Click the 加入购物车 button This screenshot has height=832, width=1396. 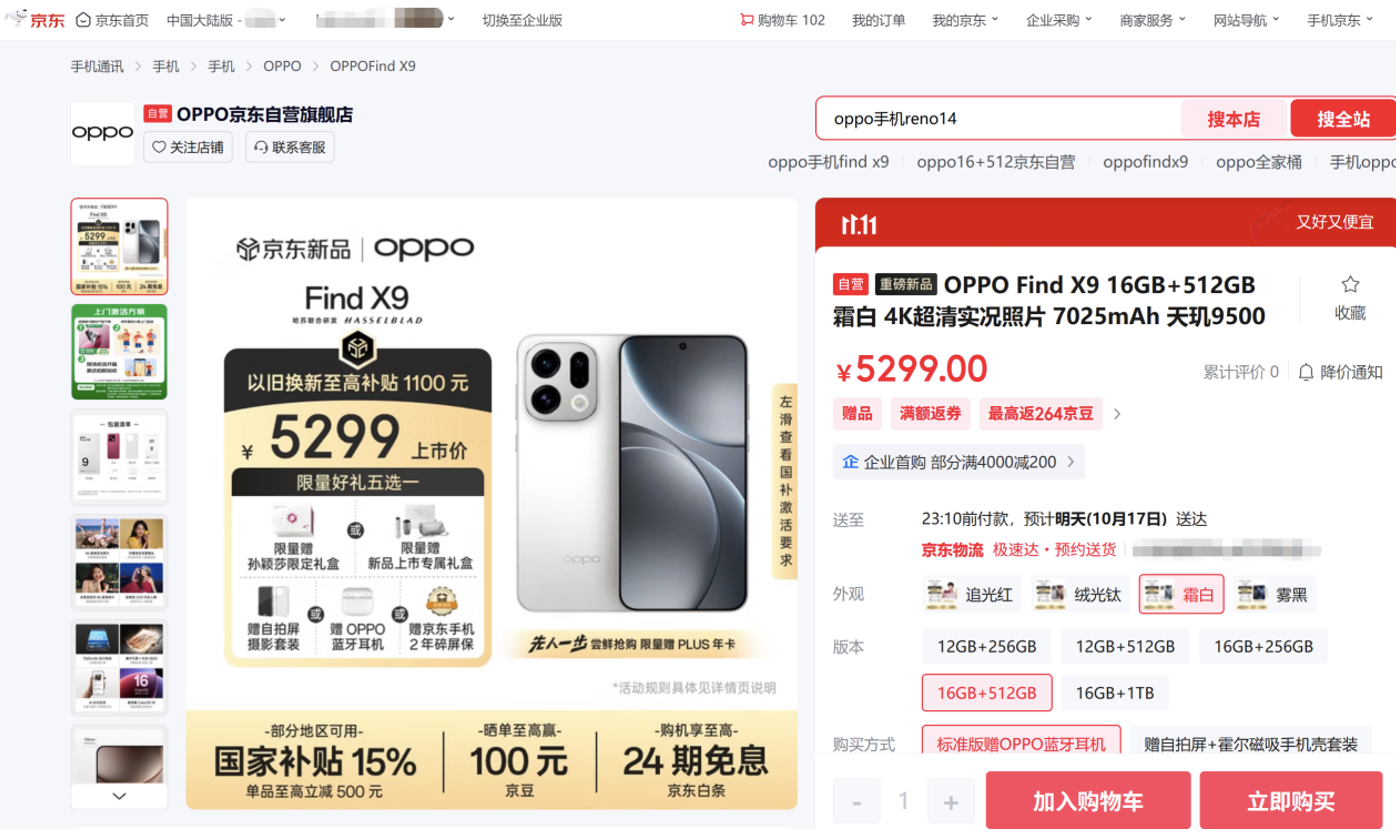pyautogui.click(x=1088, y=801)
